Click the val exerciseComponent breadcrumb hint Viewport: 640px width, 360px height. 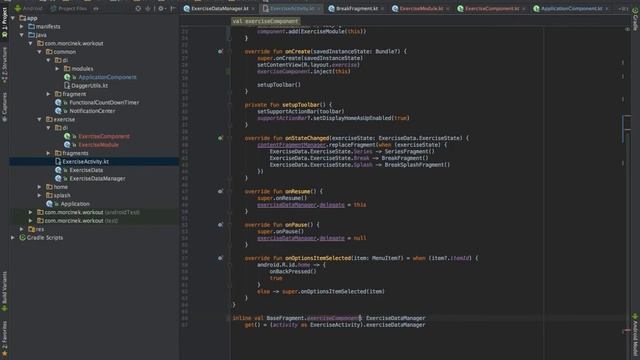(x=265, y=21)
